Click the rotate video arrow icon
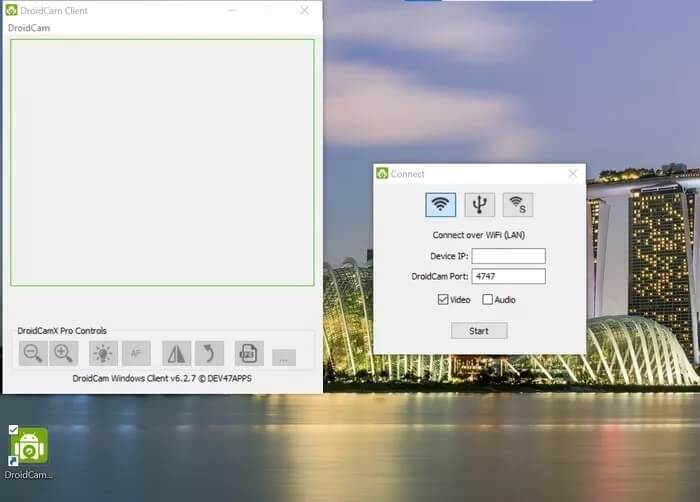Screen dimensions: 700x502 (209, 353)
